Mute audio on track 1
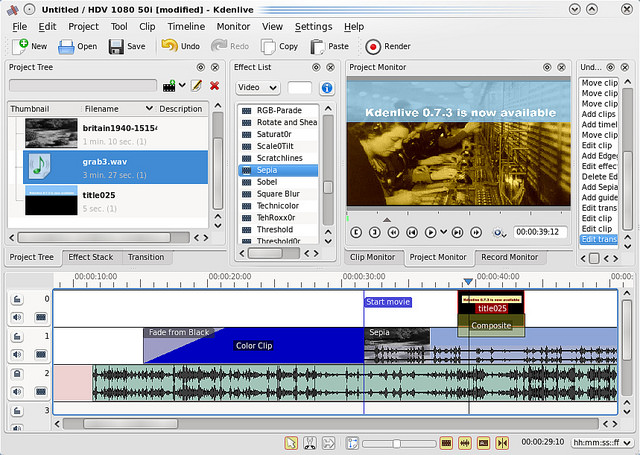The image size is (640, 455). pyautogui.click(x=18, y=355)
